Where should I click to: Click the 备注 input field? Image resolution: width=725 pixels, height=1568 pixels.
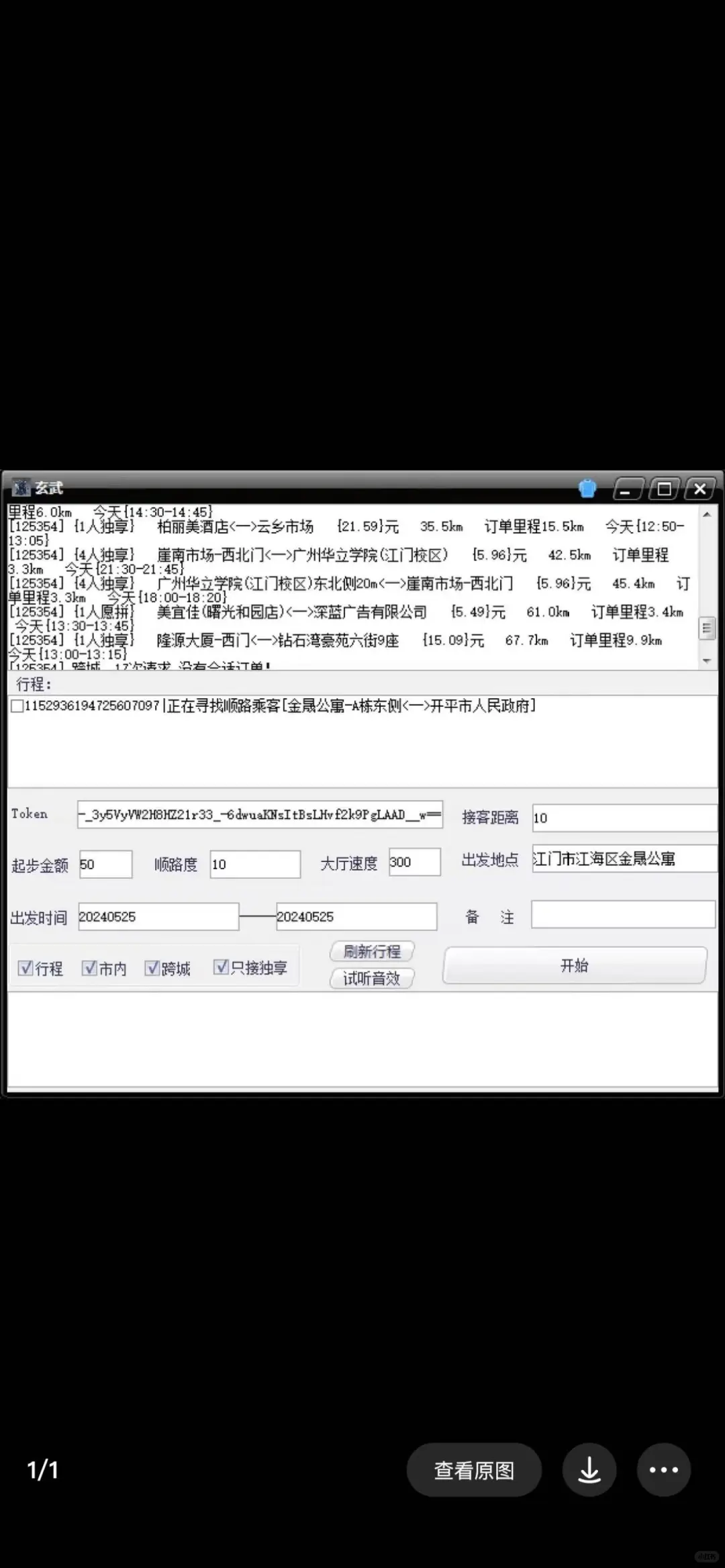click(x=623, y=914)
